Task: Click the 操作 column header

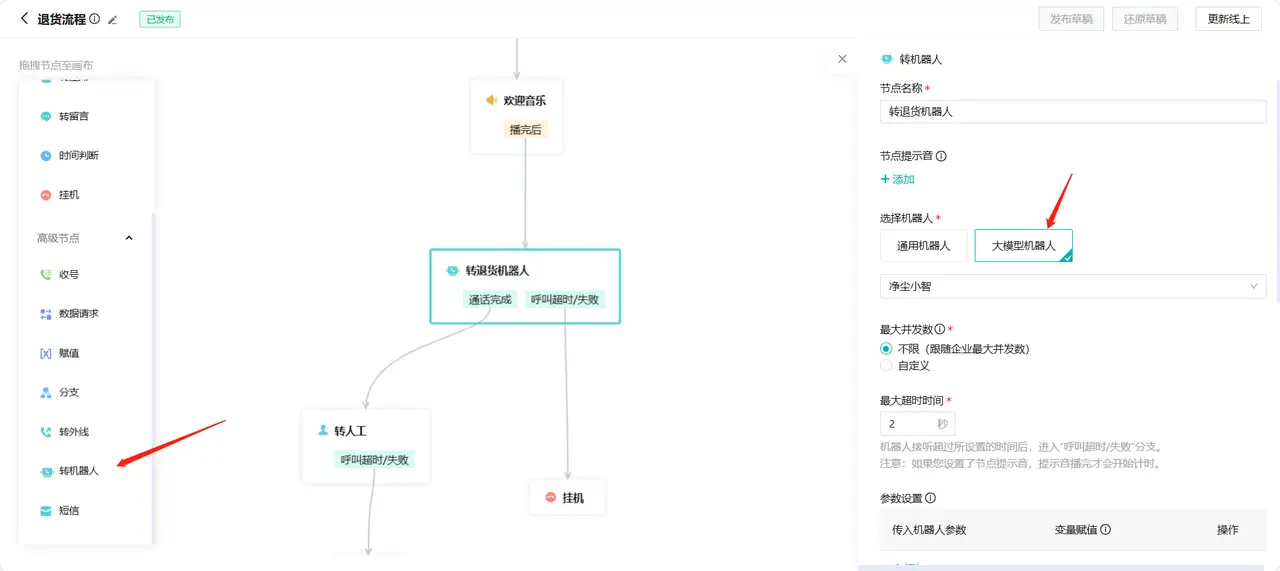Action: click(x=1227, y=530)
